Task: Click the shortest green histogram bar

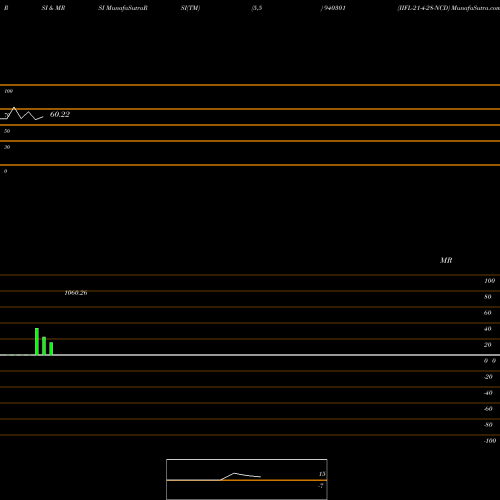Action: click(x=51, y=349)
